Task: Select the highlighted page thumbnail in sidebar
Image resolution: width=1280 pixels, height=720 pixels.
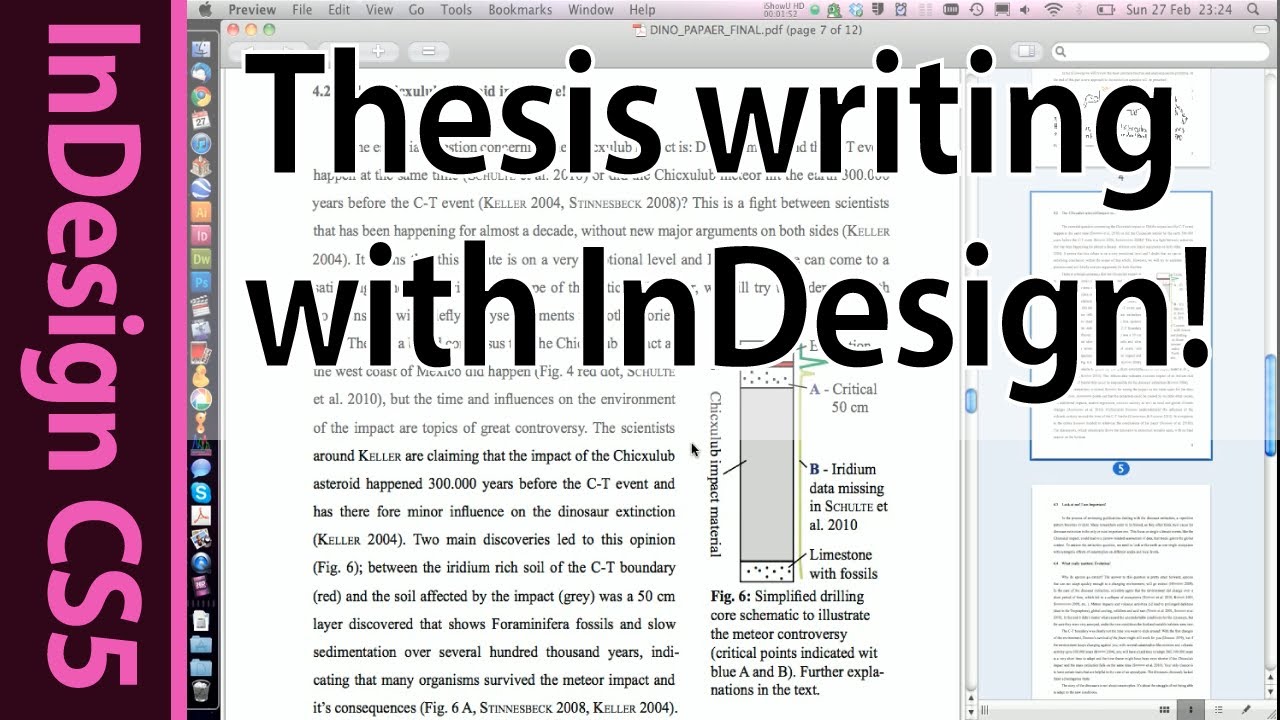Action: [x=1121, y=325]
